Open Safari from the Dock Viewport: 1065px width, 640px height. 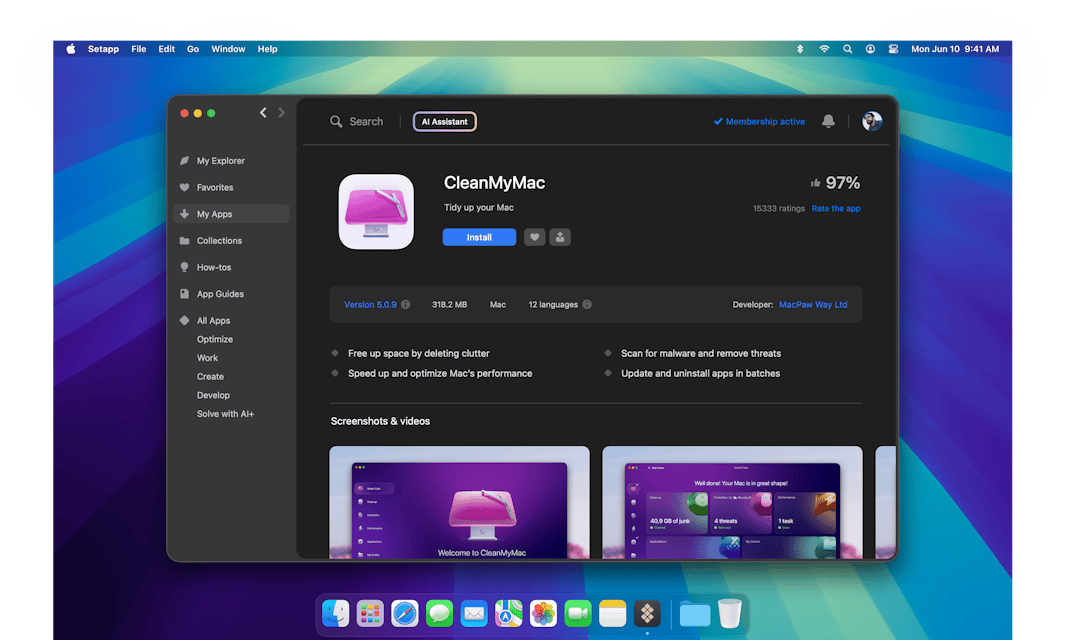point(405,614)
